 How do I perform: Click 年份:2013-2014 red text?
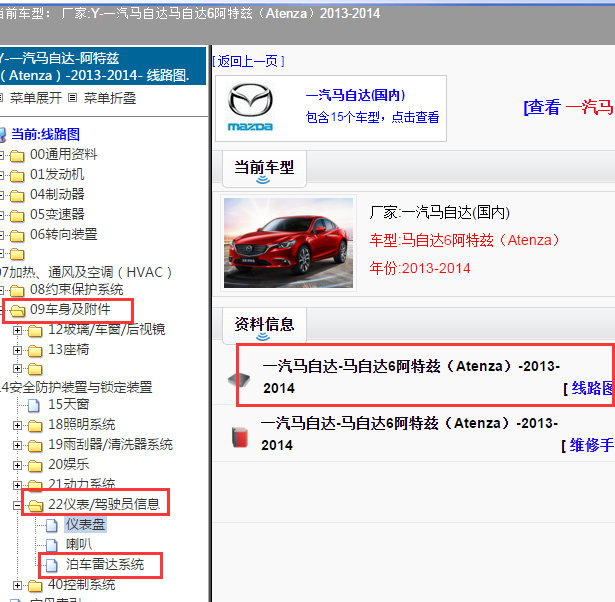pos(420,268)
